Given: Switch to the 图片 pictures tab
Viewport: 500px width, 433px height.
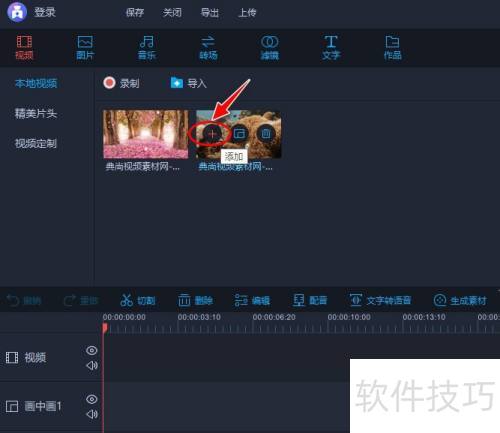Looking at the screenshot, I should 85,47.
